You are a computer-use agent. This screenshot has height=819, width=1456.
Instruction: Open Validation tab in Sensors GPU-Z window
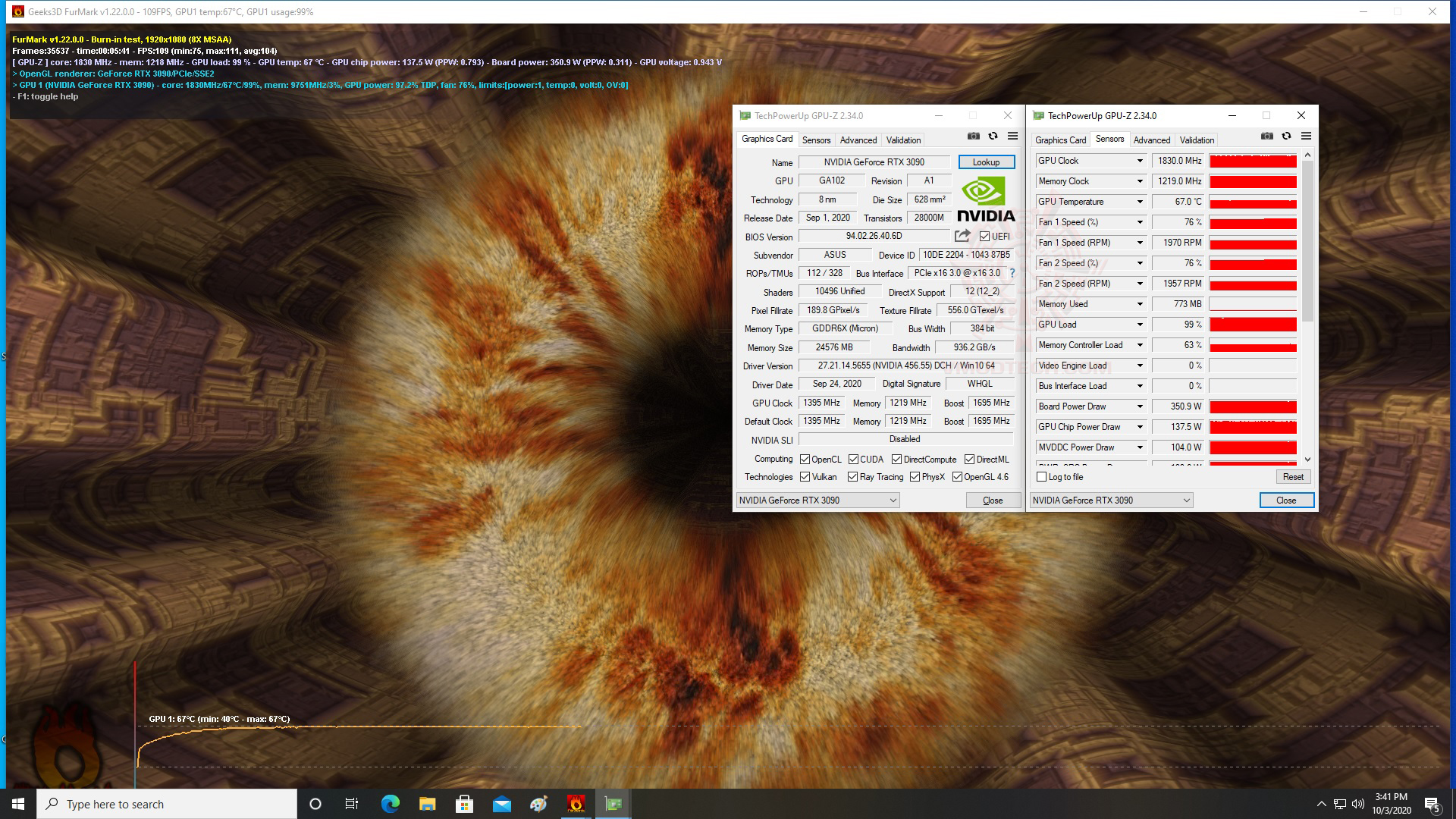click(1196, 140)
